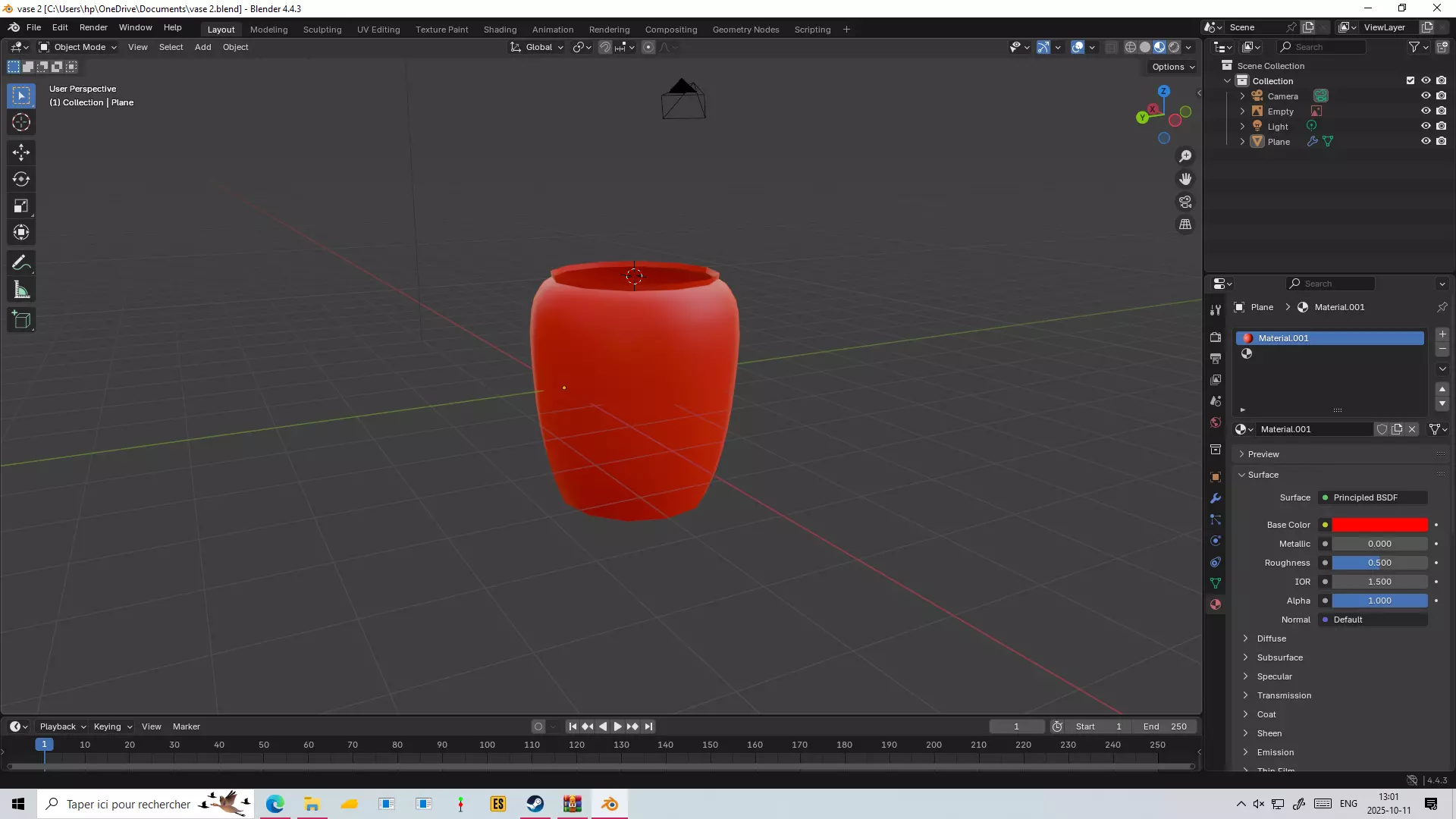This screenshot has width=1456, height=819.
Task: Hide the Camera object in viewport
Action: click(1425, 96)
